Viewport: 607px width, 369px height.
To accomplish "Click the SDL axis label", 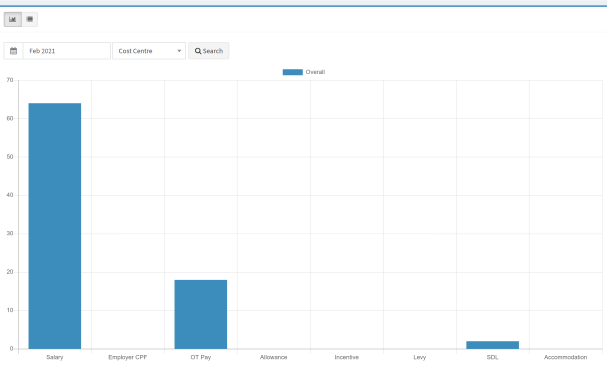I will (x=492, y=357).
